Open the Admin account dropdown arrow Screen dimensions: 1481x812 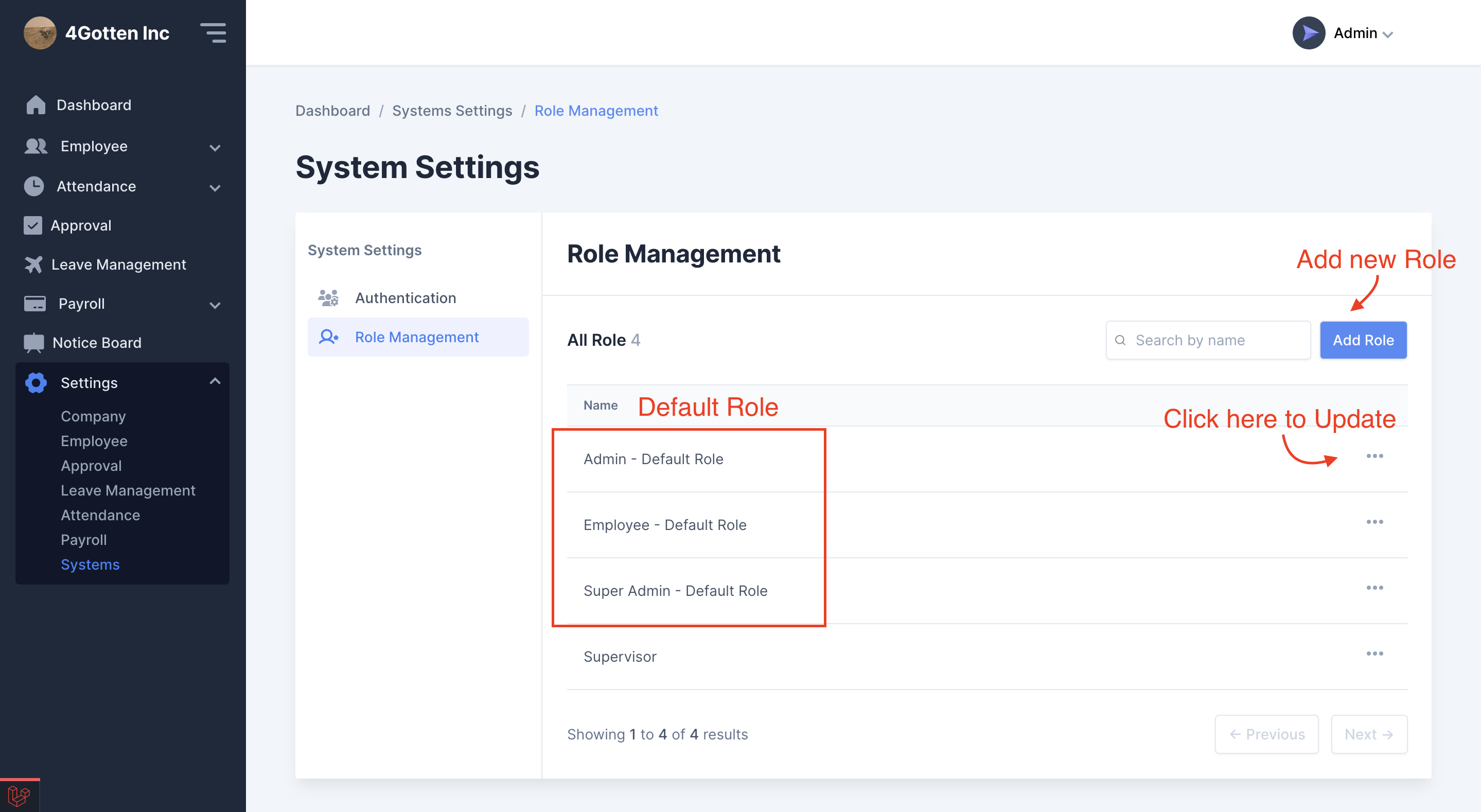1388,35
